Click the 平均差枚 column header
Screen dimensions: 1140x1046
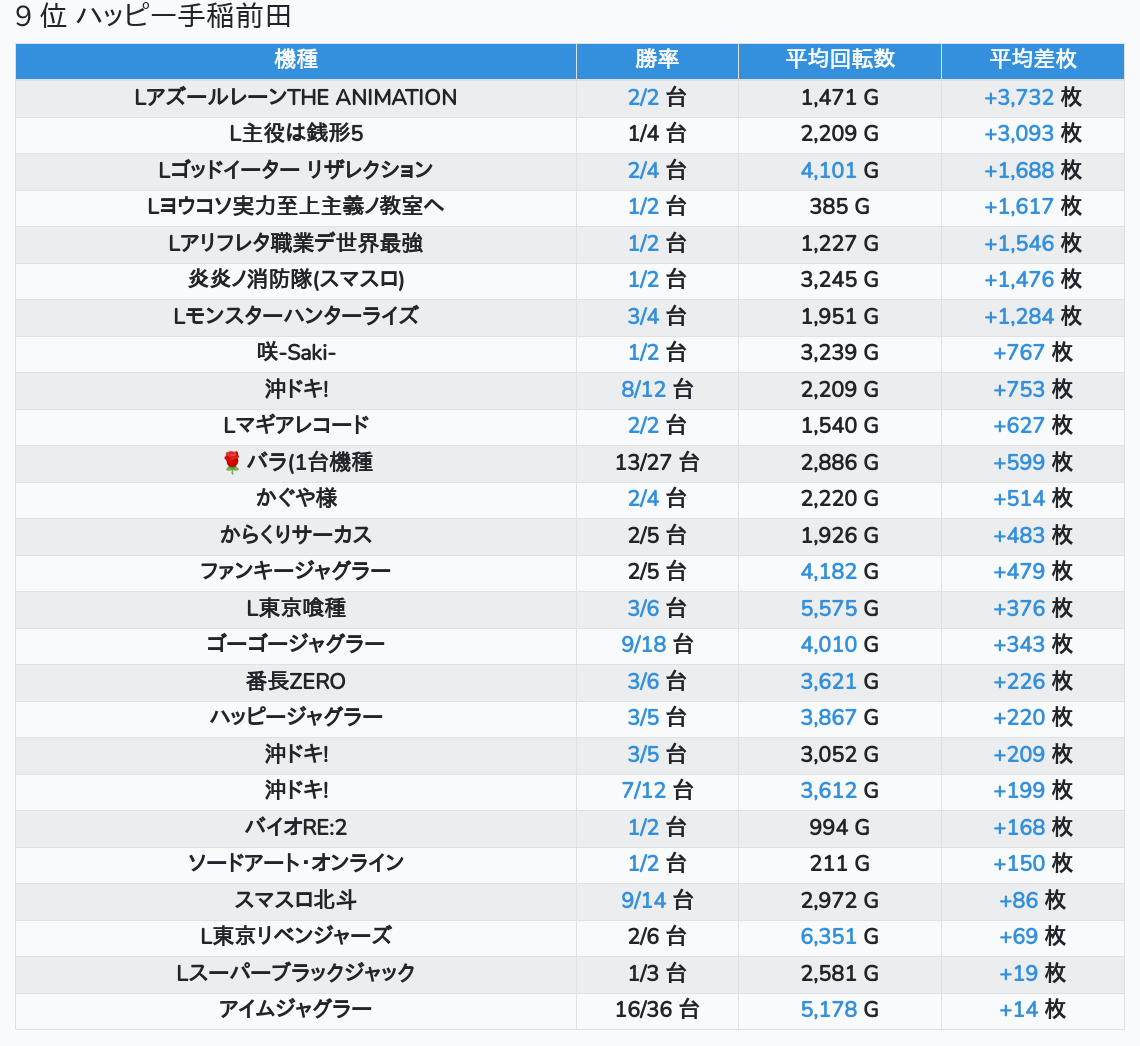tap(1032, 60)
